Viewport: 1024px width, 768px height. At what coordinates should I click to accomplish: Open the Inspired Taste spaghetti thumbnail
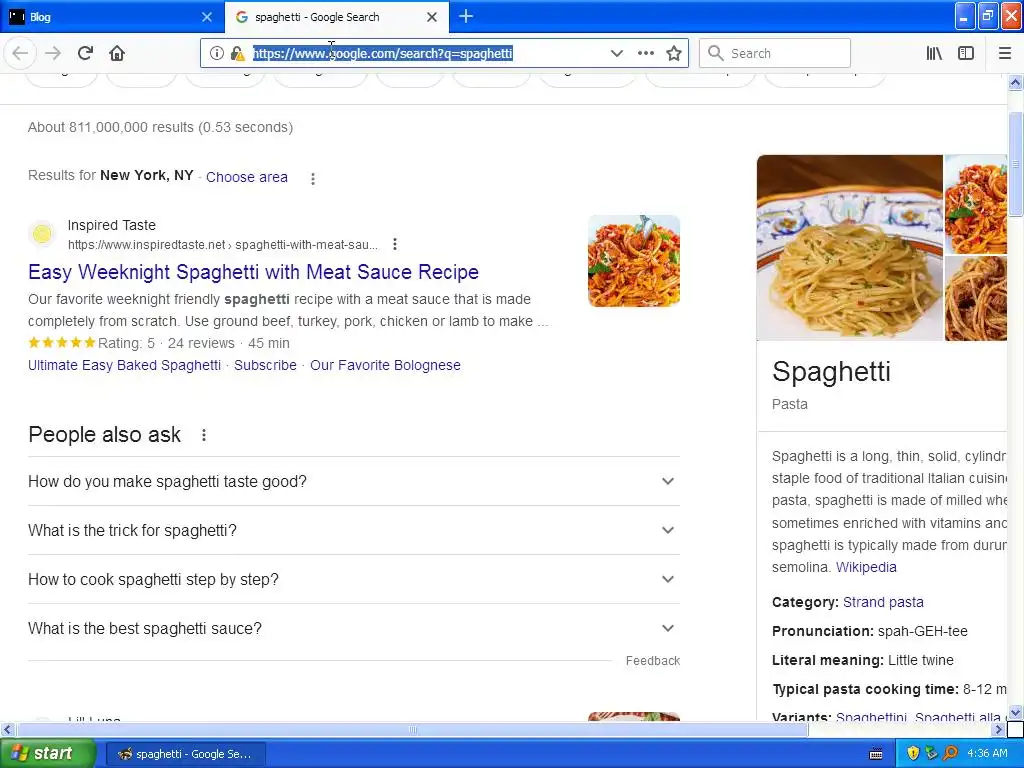click(634, 261)
